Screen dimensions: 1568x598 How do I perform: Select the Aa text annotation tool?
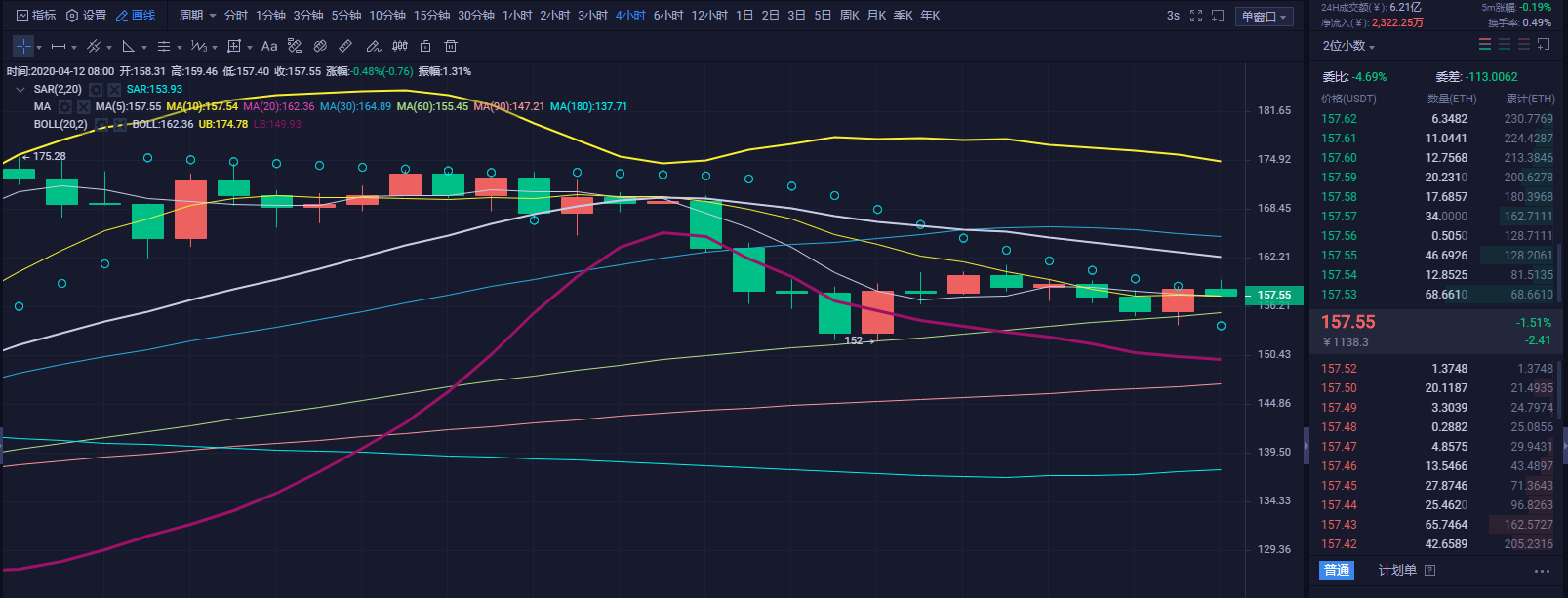coord(269,46)
